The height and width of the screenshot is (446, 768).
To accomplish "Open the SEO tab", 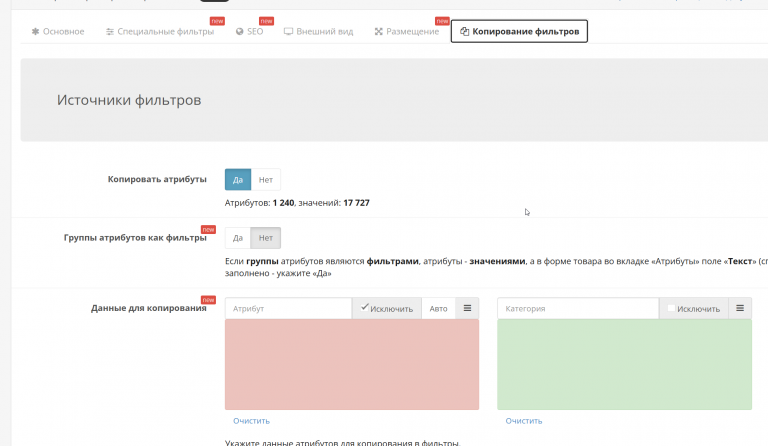I will [249, 31].
